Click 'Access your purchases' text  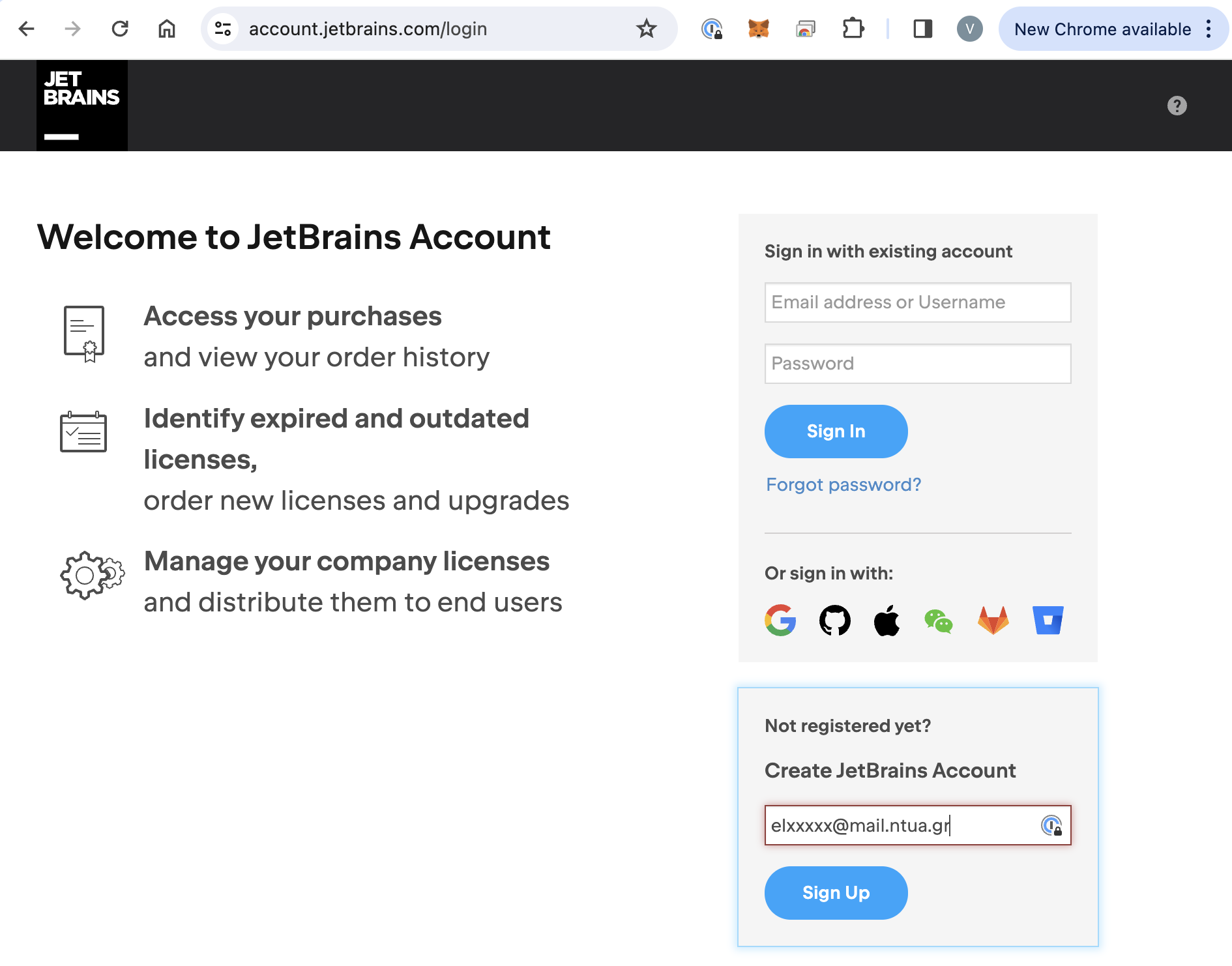click(293, 316)
